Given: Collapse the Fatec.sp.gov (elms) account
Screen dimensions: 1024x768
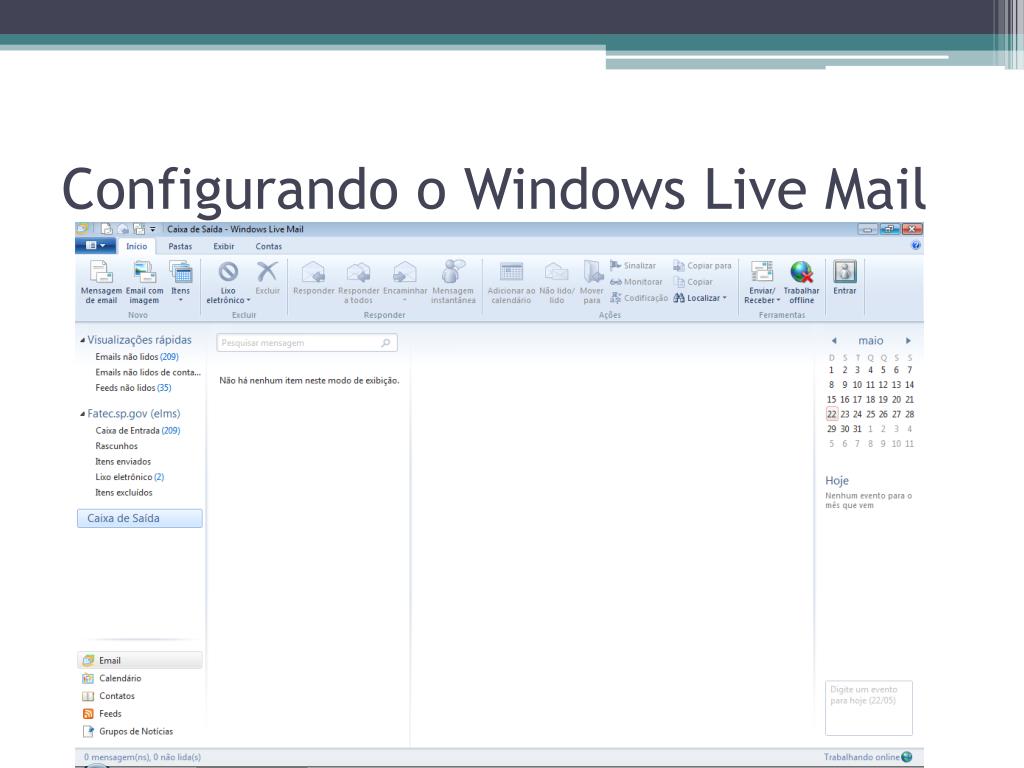Looking at the screenshot, I should click(82, 414).
